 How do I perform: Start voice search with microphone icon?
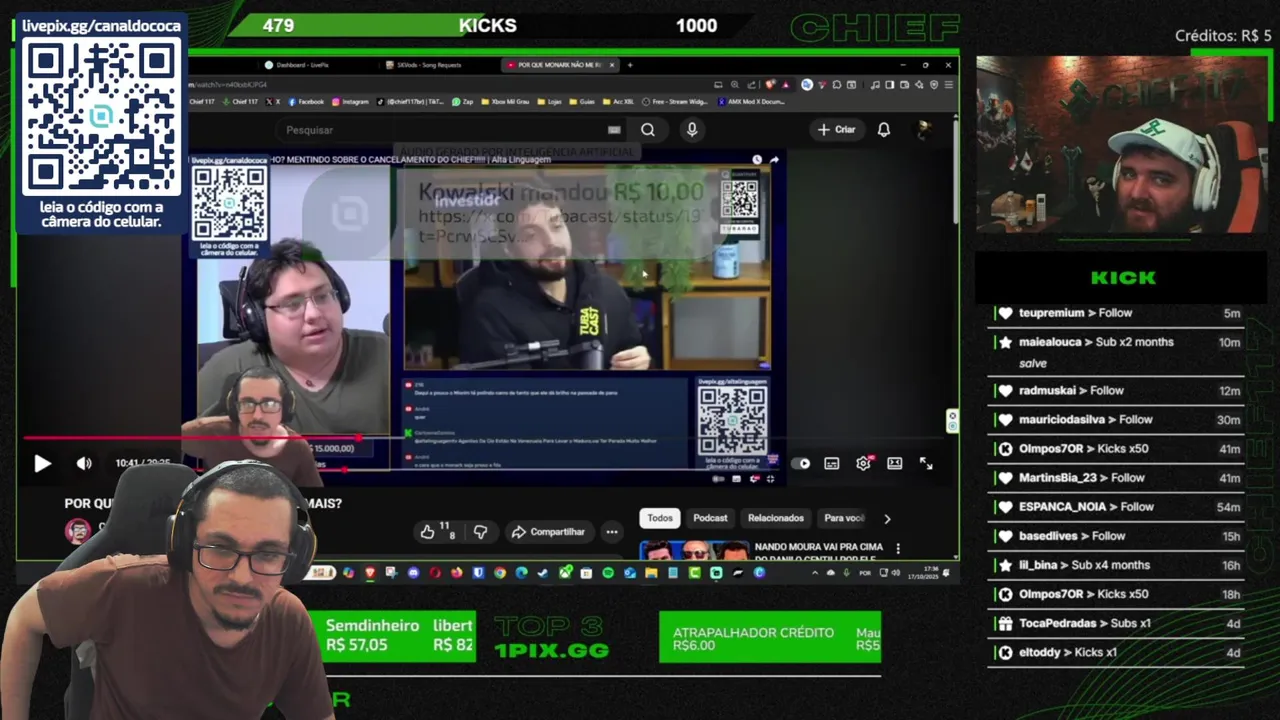(x=692, y=130)
